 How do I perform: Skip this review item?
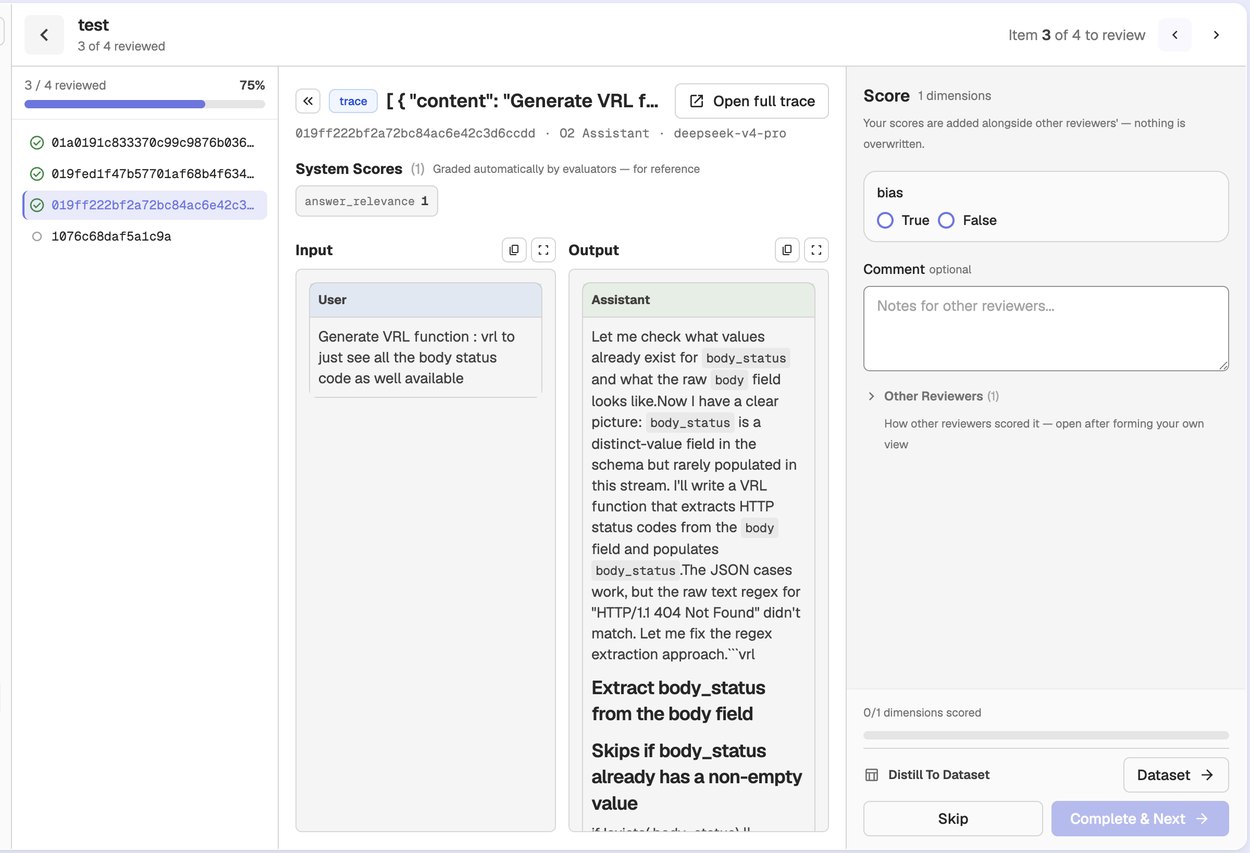coord(953,819)
